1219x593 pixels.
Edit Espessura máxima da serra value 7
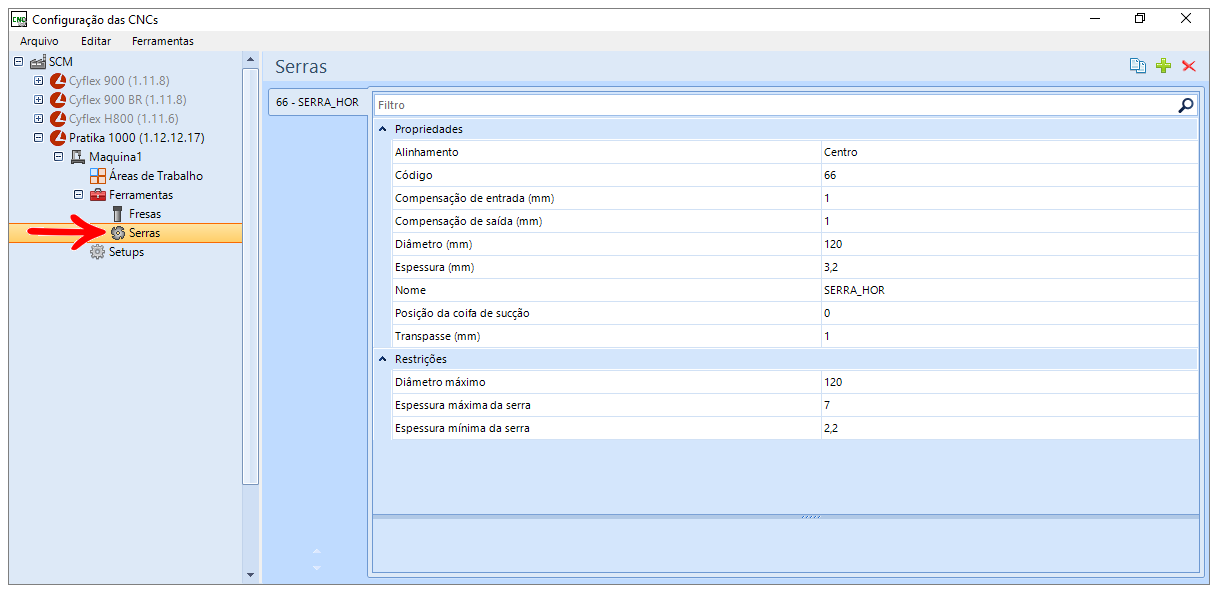click(1009, 405)
